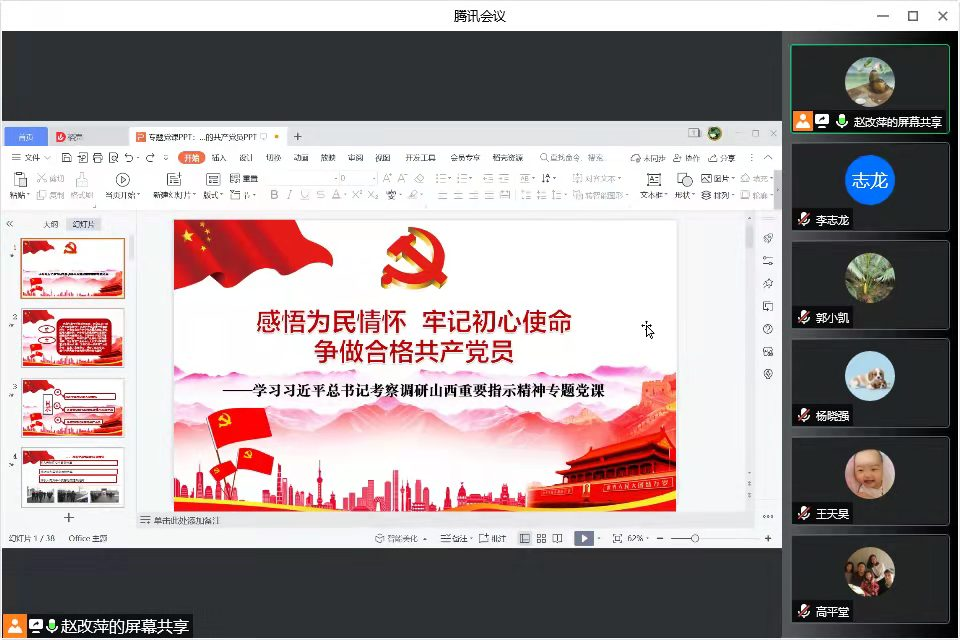Toggle Bold formatting
This screenshot has height=640, width=960.
(x=274, y=195)
